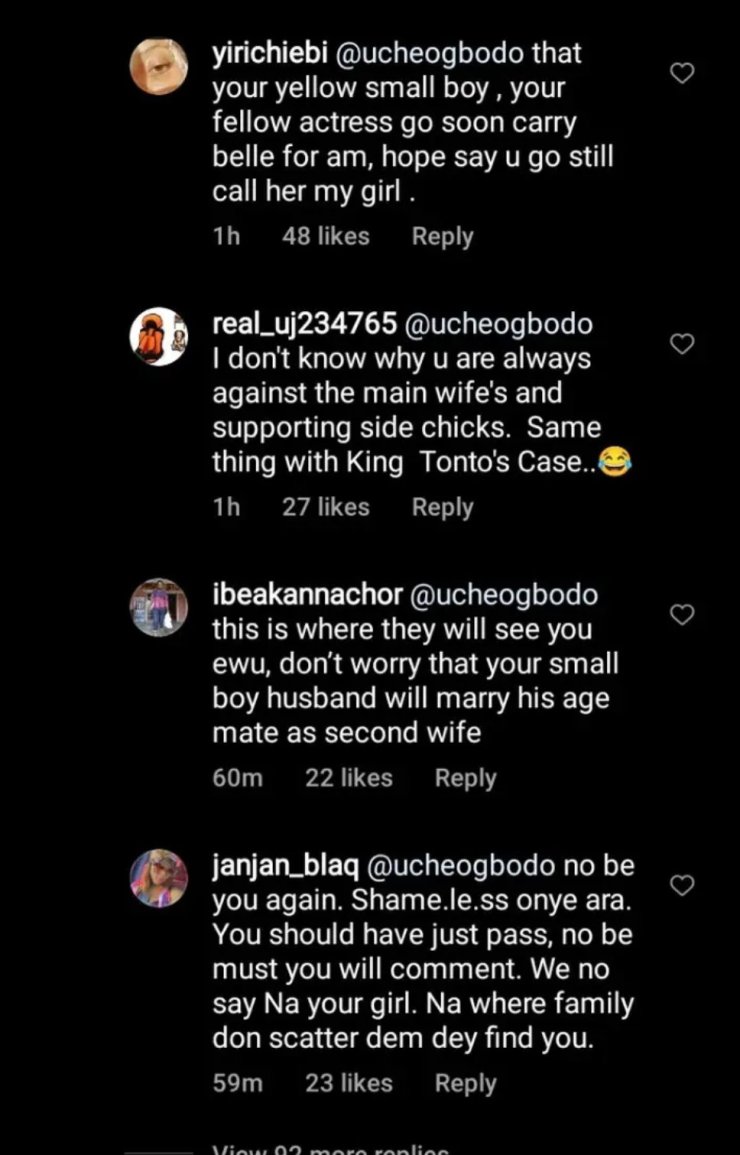This screenshot has height=1155, width=740.
Task: View the 23 likes on janjan_blaq's comment
Action: (x=348, y=1083)
